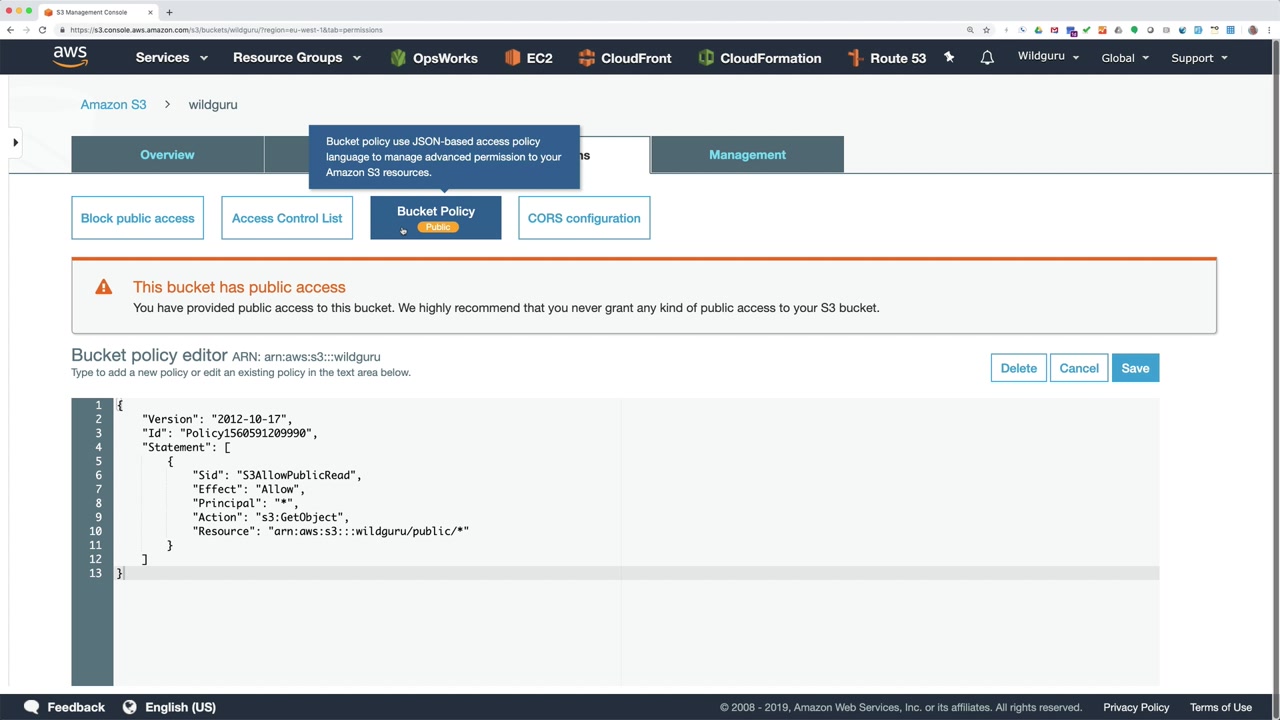Screen dimensions: 1280x720
Task: Open the Global region dropdown
Action: [x=1125, y=58]
